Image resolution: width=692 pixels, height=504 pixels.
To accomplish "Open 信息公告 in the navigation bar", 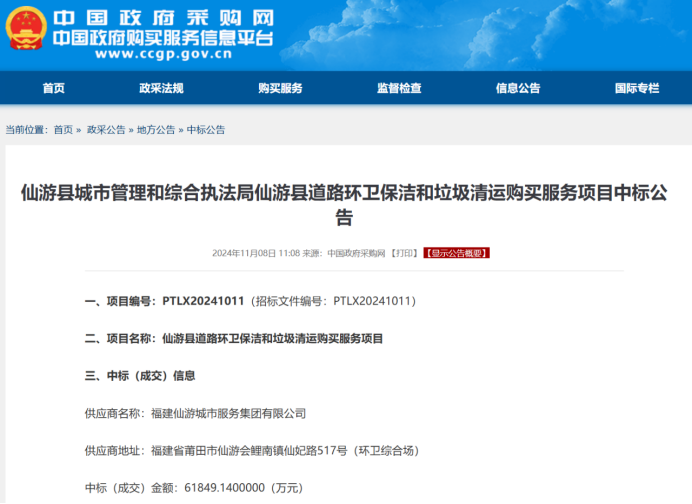I will point(518,88).
